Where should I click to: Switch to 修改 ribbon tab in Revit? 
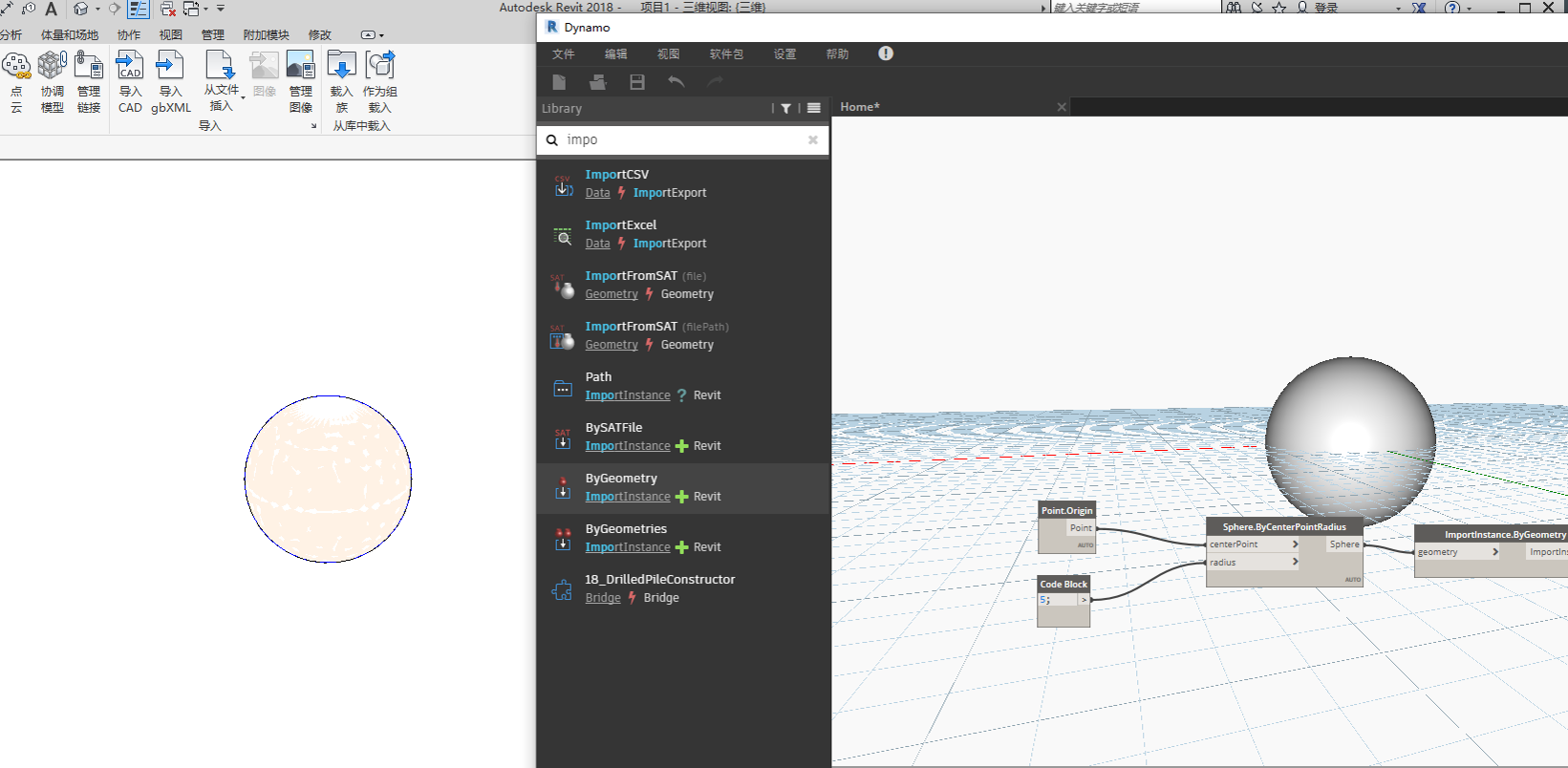click(x=320, y=35)
